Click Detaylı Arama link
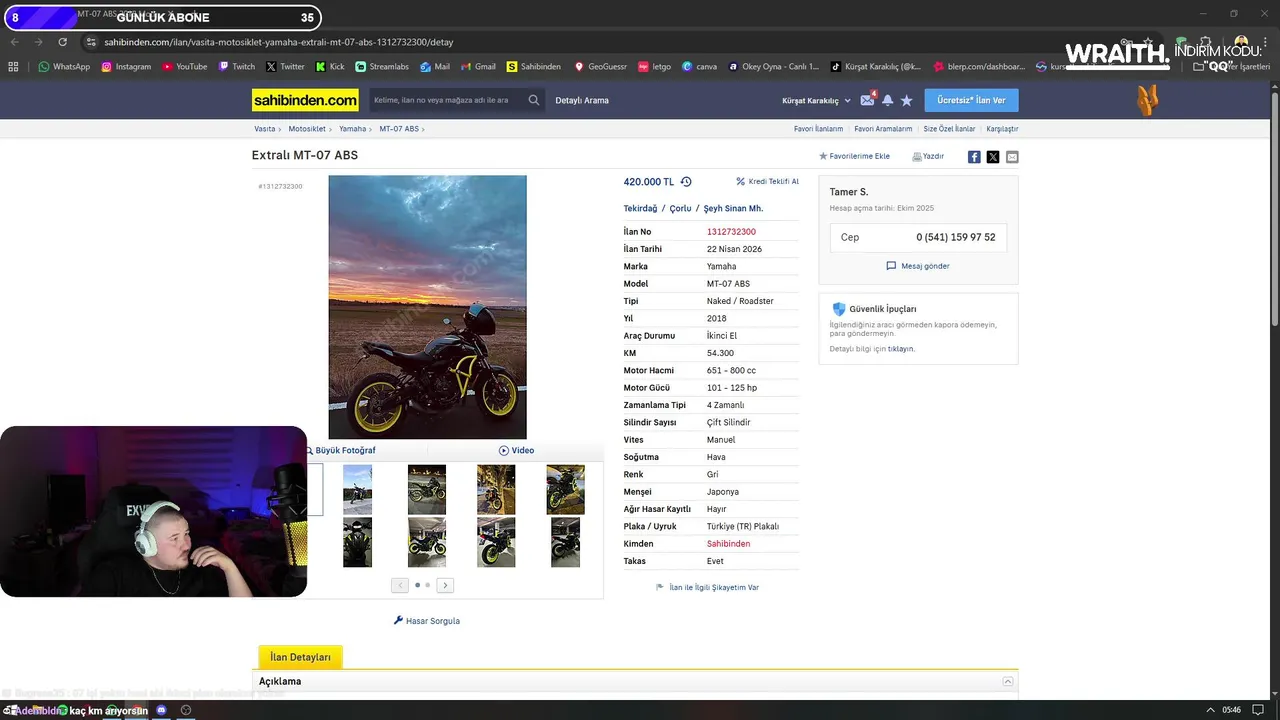 [582, 100]
